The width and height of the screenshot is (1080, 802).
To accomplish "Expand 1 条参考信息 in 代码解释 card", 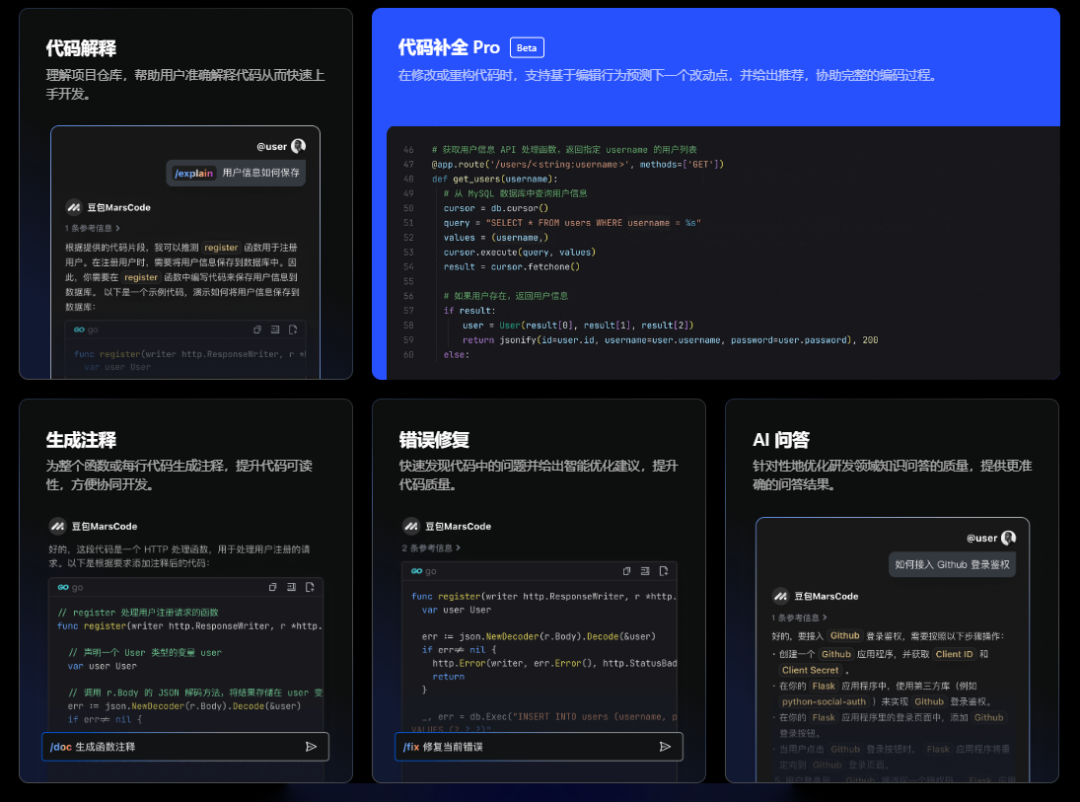I will pos(92,228).
